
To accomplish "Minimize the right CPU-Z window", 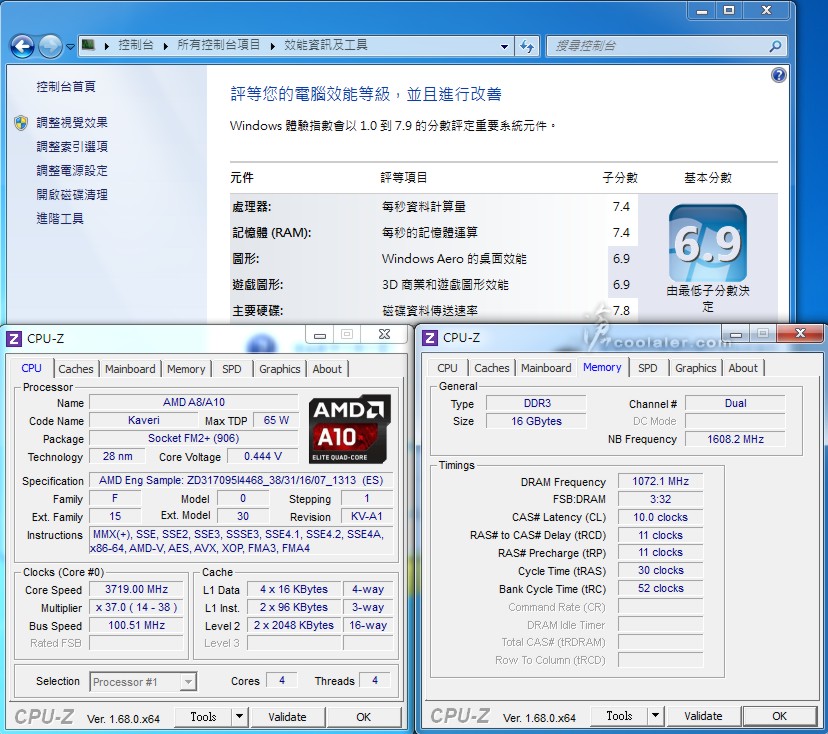I will coord(736,334).
